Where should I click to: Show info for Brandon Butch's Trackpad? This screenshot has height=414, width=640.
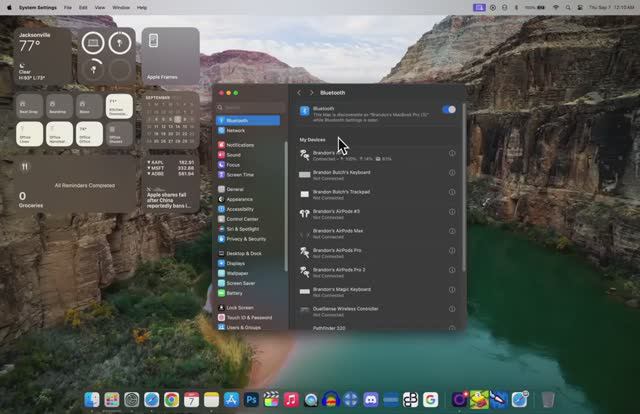[452, 192]
